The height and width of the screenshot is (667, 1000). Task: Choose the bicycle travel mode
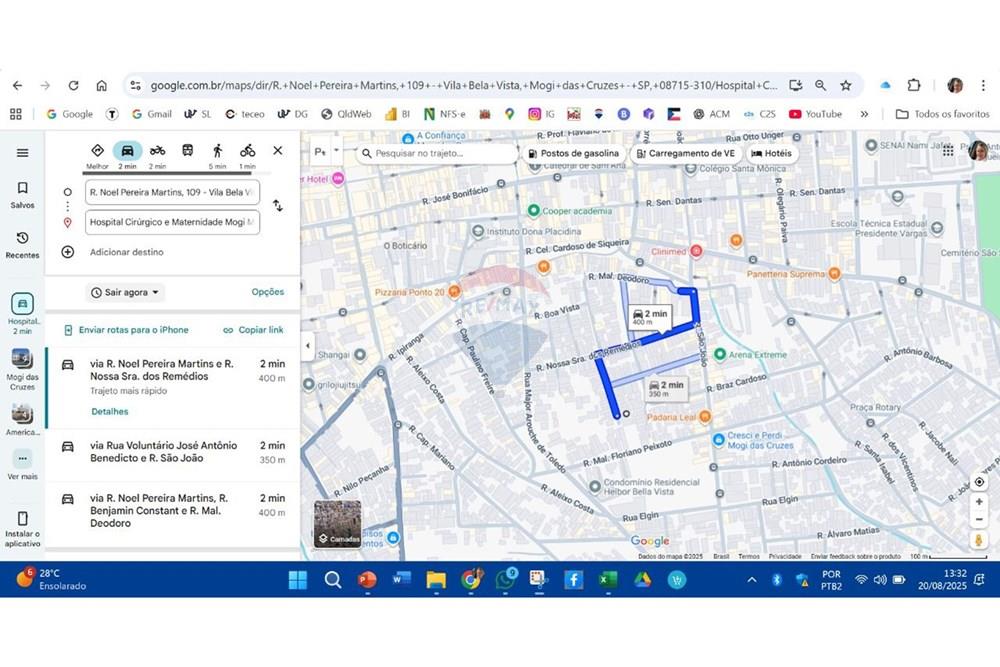click(247, 151)
